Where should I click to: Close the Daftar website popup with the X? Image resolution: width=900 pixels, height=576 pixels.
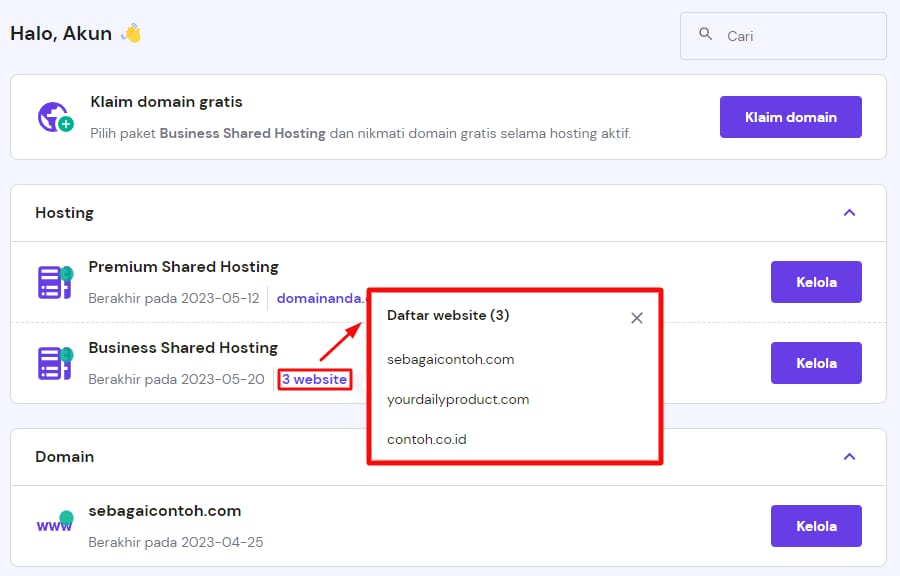(x=637, y=318)
